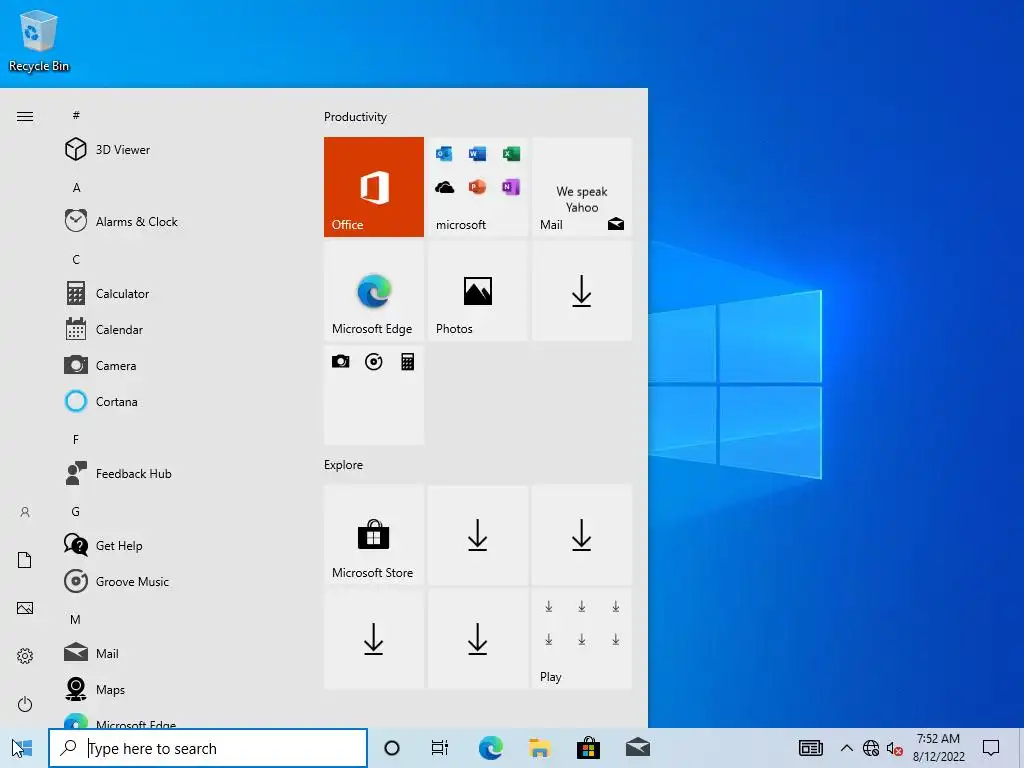This screenshot has width=1024, height=768.
Task: Click the small Groove Music tile icon
Action: (x=374, y=361)
